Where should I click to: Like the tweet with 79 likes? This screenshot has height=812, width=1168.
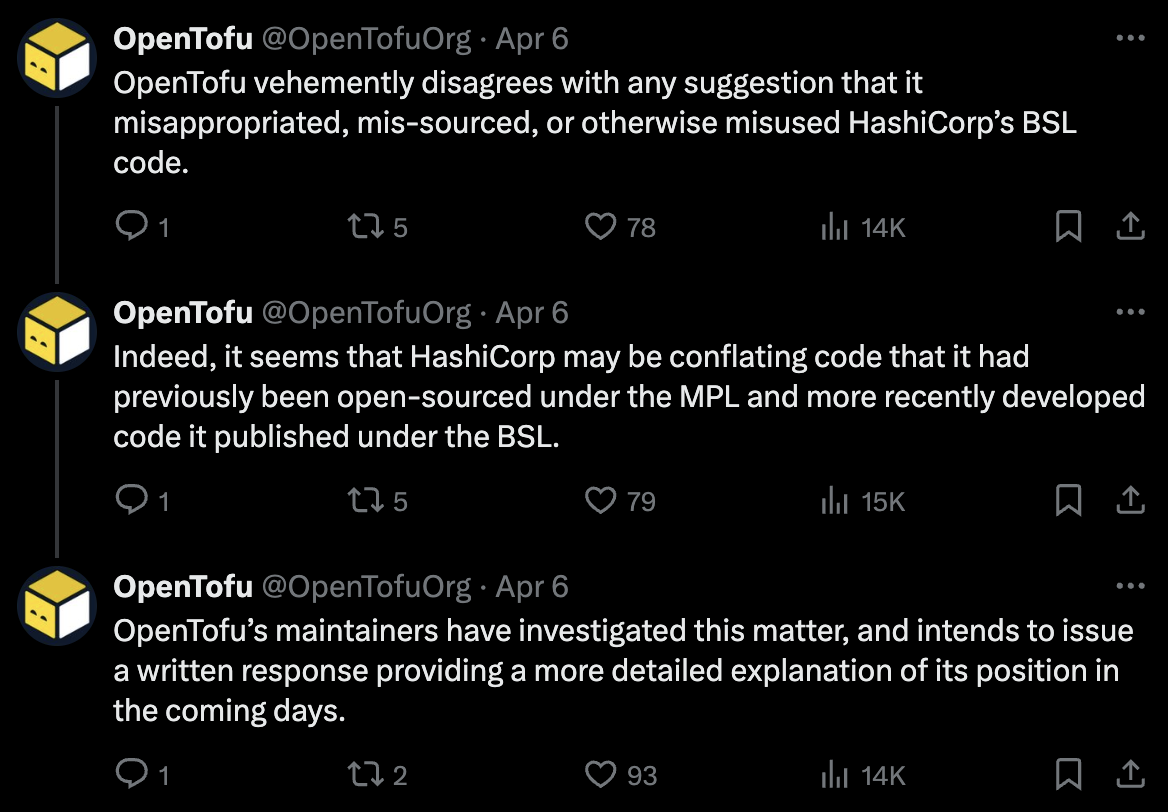tap(600, 501)
